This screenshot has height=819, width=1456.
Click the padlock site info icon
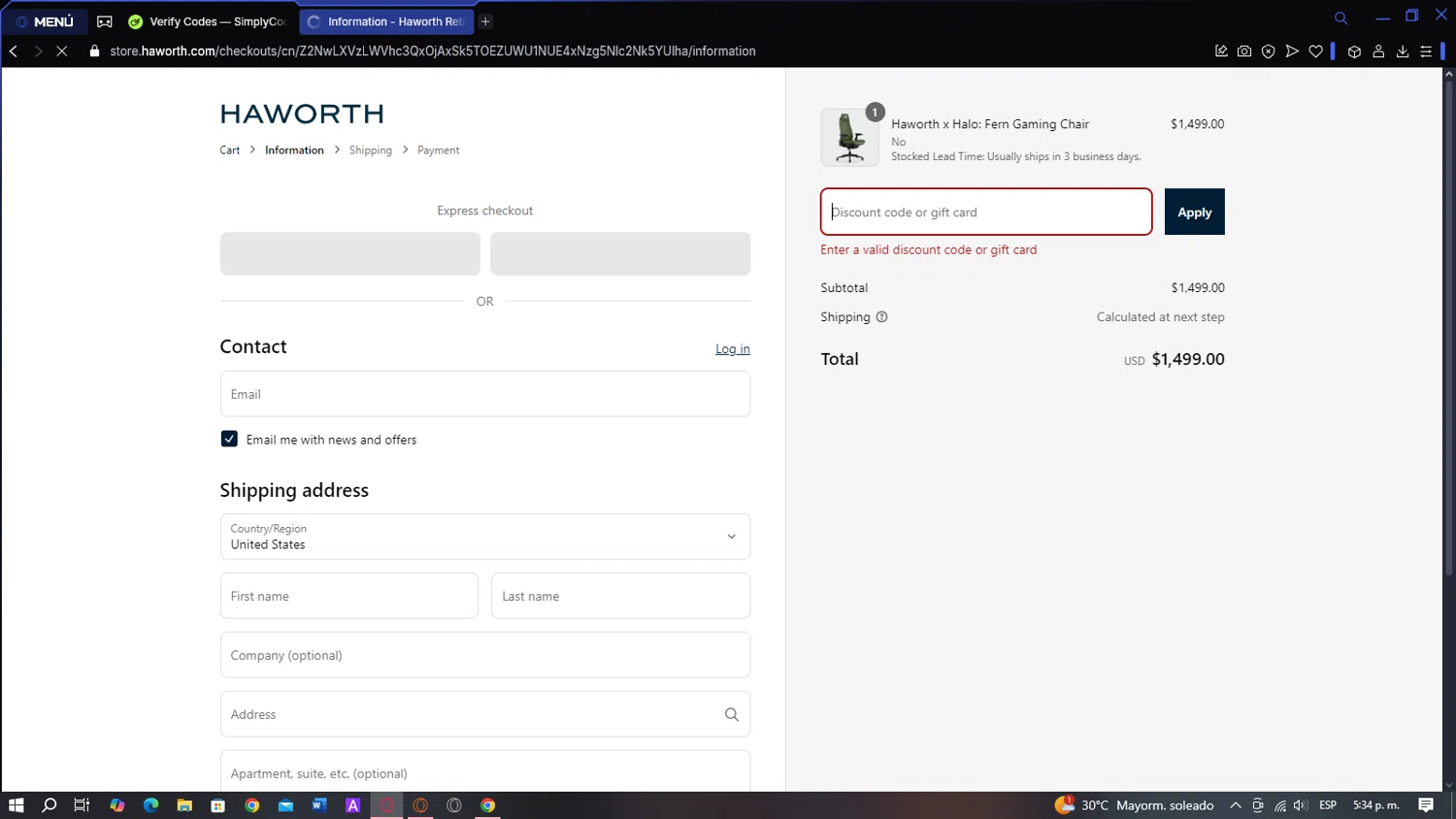coord(94,51)
